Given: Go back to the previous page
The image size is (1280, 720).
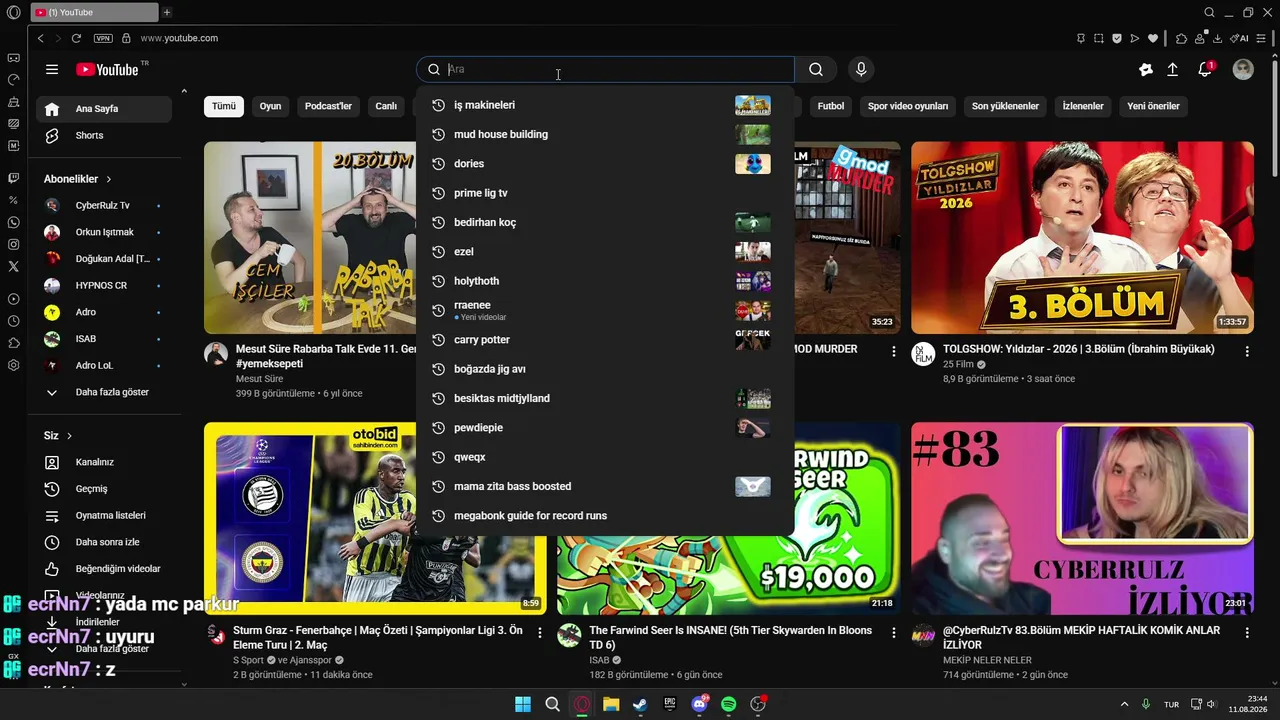Looking at the screenshot, I should (x=40, y=38).
